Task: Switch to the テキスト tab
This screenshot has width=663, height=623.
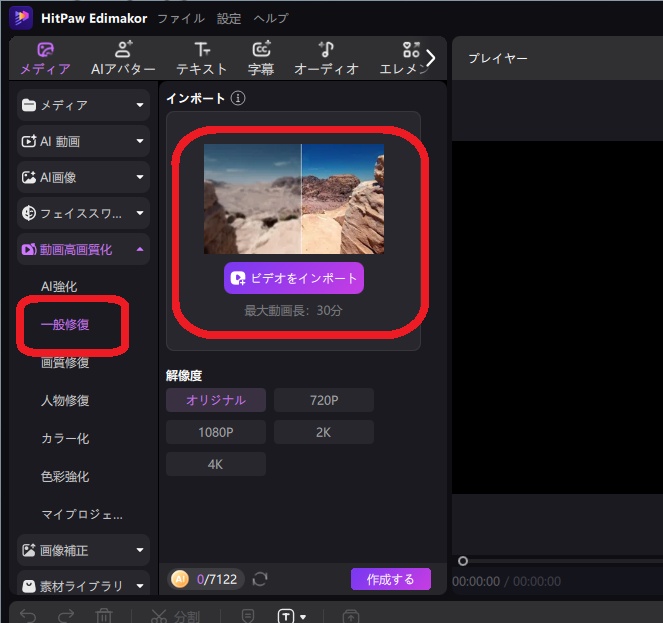Action: [x=201, y=59]
